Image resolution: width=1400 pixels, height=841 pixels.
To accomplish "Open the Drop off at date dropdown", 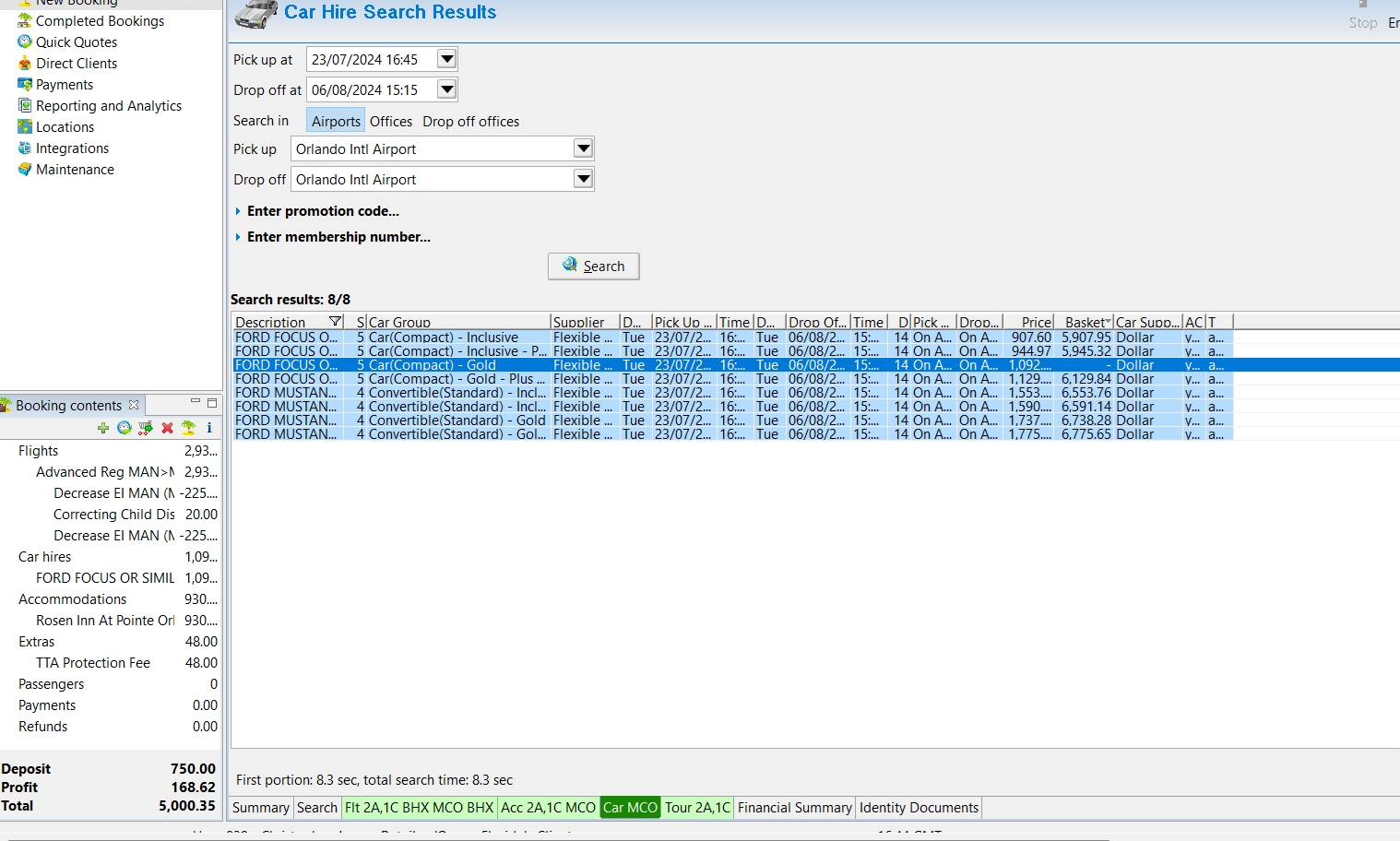I will 446,89.
